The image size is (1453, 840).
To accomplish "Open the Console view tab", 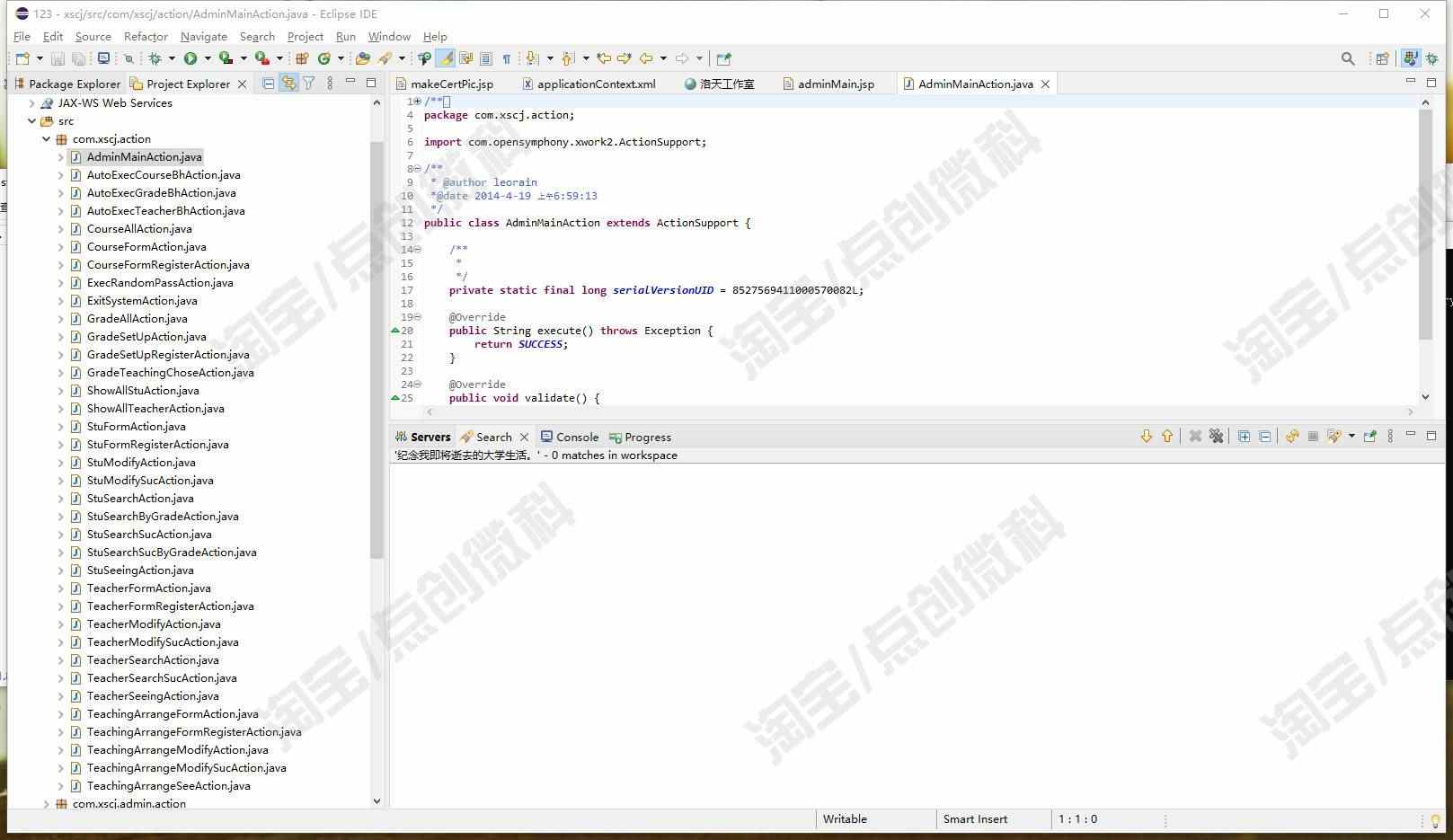I will (x=570, y=438).
